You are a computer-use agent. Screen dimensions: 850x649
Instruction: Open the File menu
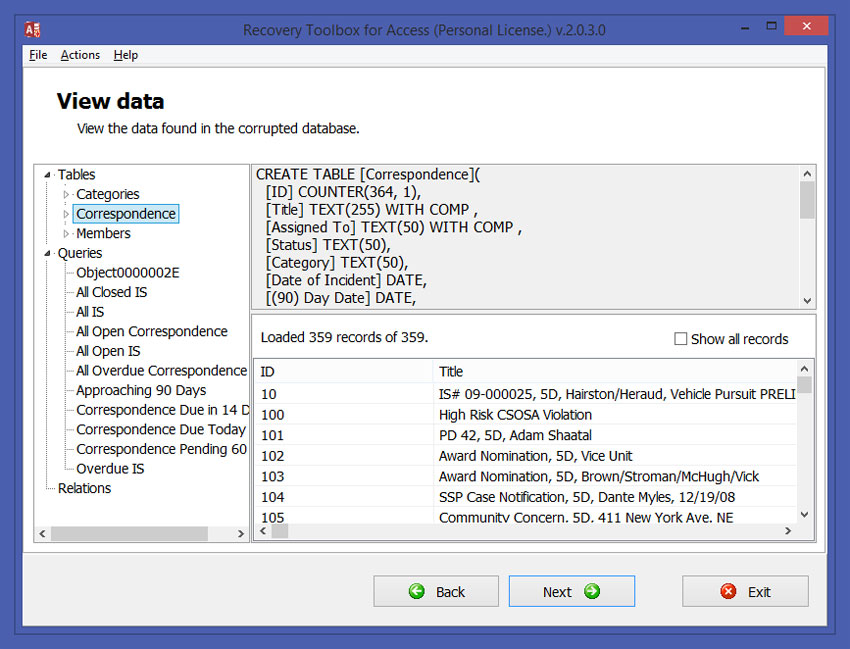[x=38, y=55]
